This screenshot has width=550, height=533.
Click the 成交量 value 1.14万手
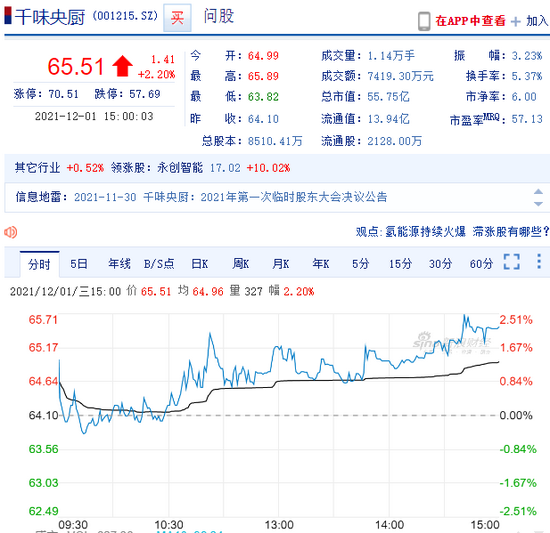391,56
